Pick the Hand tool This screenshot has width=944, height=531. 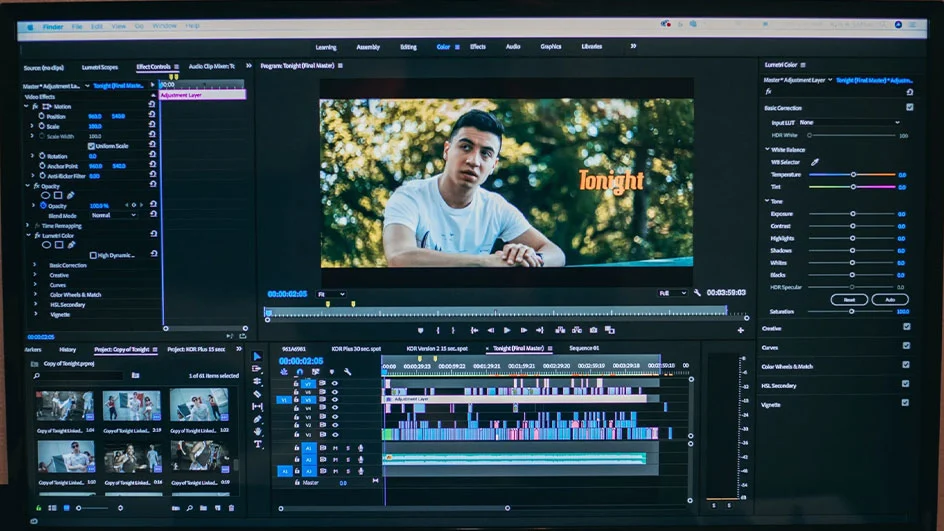point(257,432)
